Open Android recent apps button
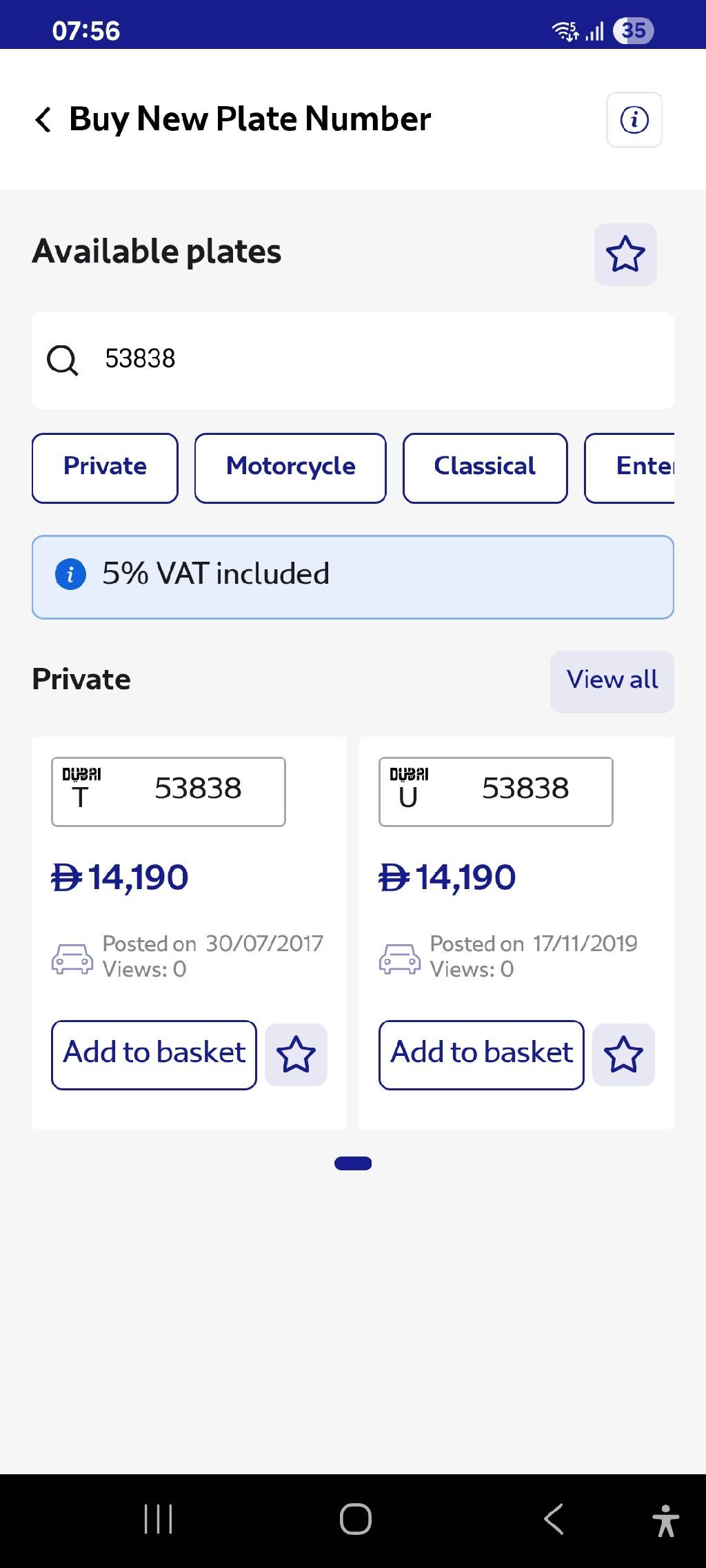This screenshot has width=706, height=1568. point(158,1518)
